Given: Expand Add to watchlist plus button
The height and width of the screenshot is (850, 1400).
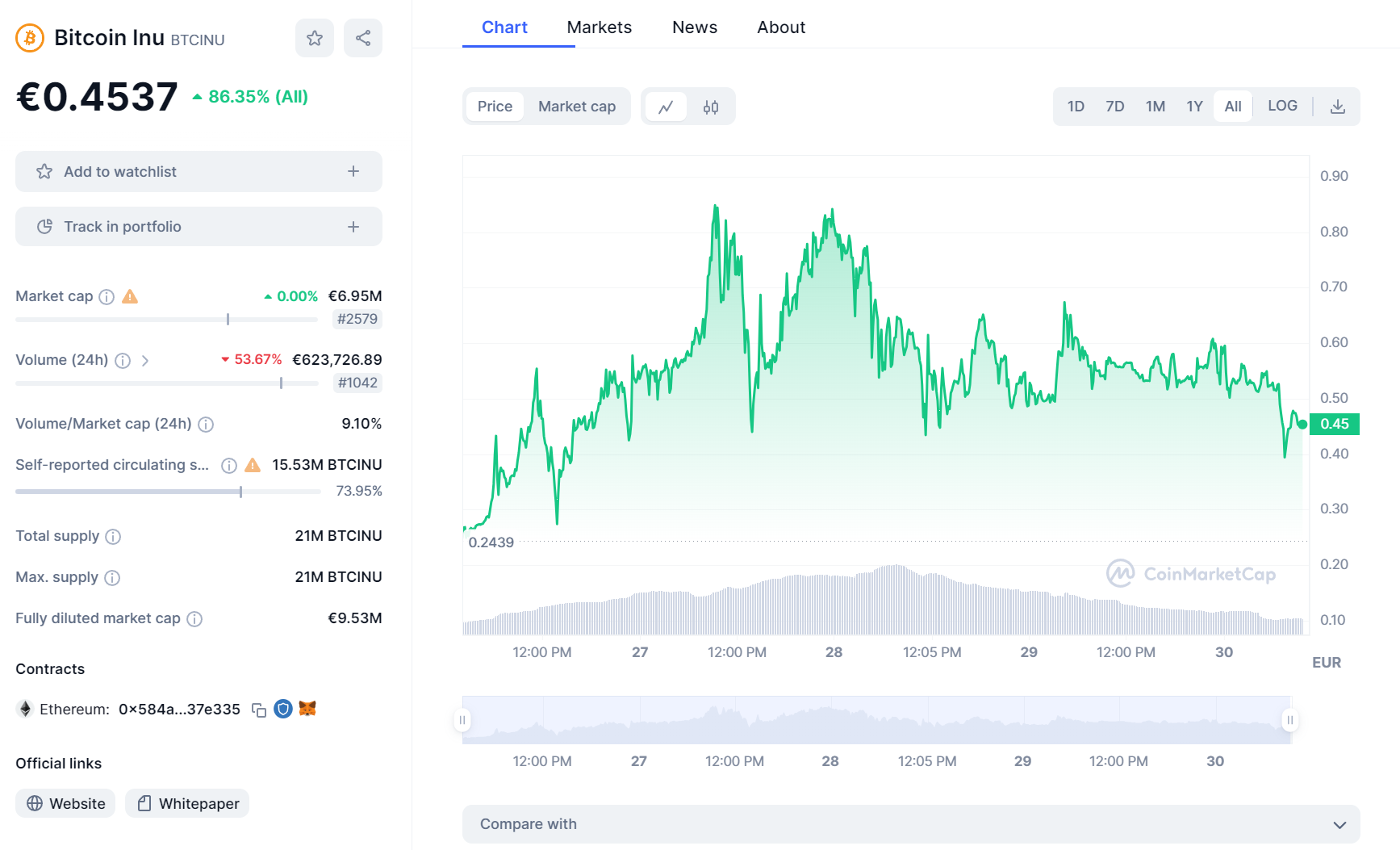Looking at the screenshot, I should (353, 171).
